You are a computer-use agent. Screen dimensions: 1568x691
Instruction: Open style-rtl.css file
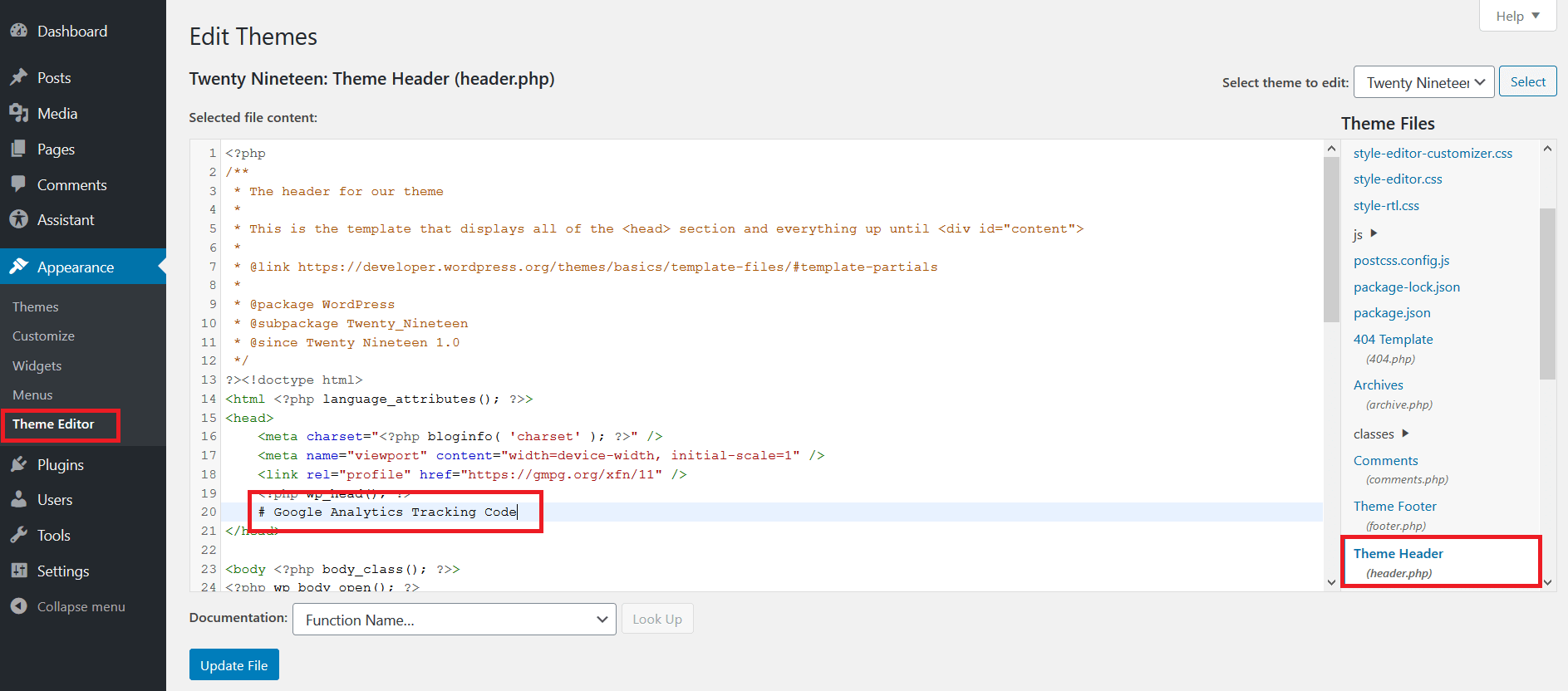(1386, 205)
